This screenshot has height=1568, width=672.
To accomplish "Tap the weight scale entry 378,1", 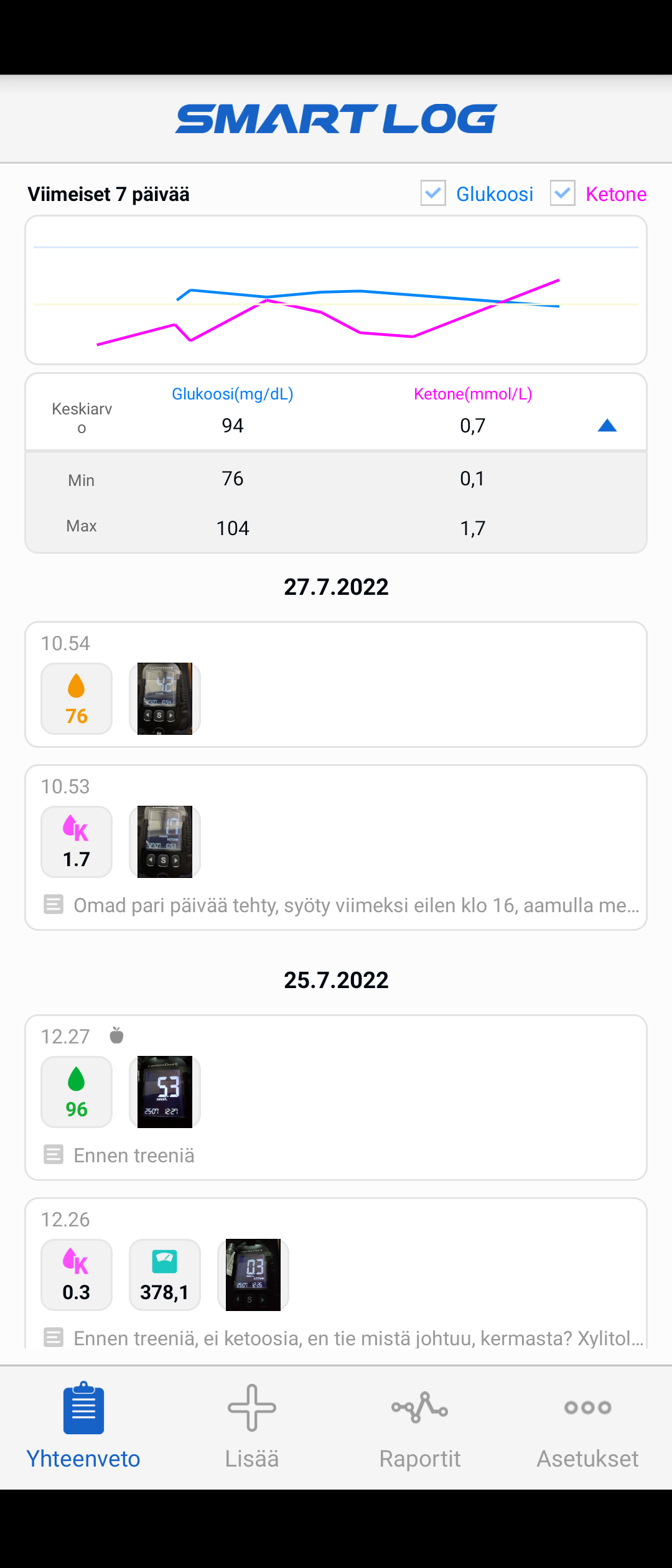I will point(165,1275).
